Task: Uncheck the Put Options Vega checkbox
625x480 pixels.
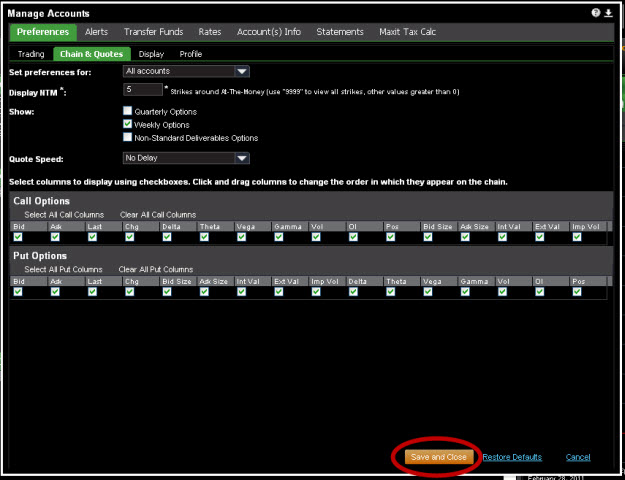Action: tap(428, 292)
